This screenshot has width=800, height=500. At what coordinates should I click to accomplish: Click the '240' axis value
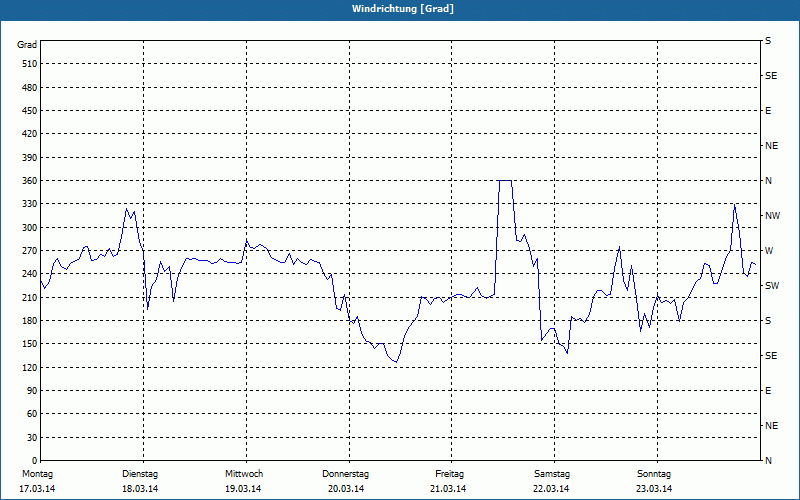click(x=30, y=274)
